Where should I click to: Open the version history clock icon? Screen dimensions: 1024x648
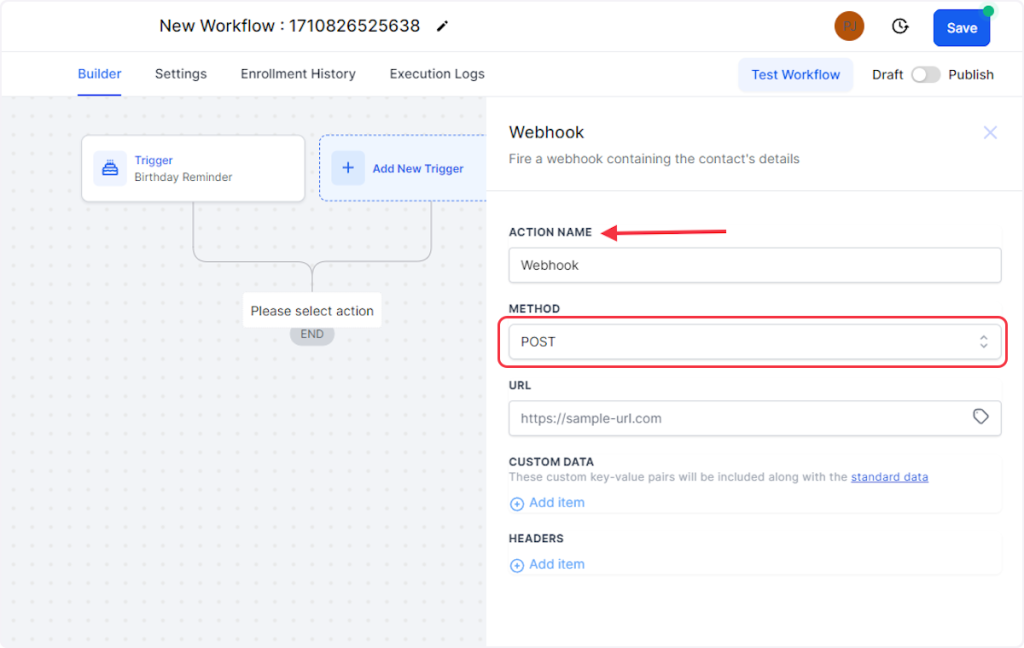click(900, 27)
